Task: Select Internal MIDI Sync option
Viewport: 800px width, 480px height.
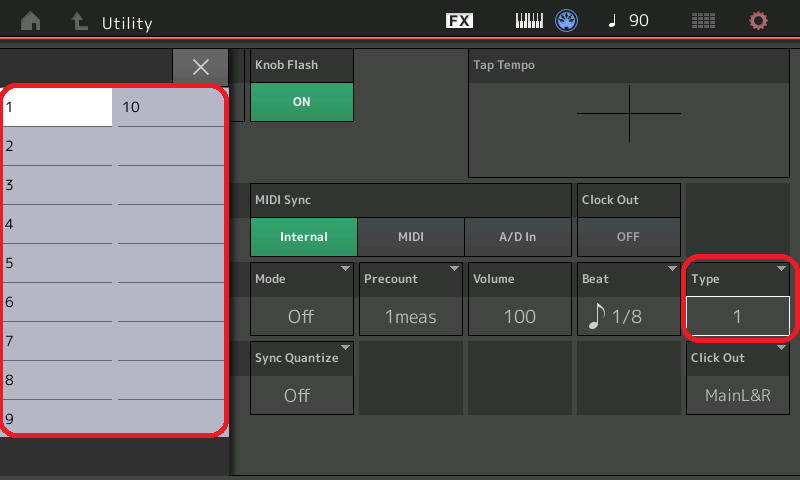Action: tap(304, 237)
